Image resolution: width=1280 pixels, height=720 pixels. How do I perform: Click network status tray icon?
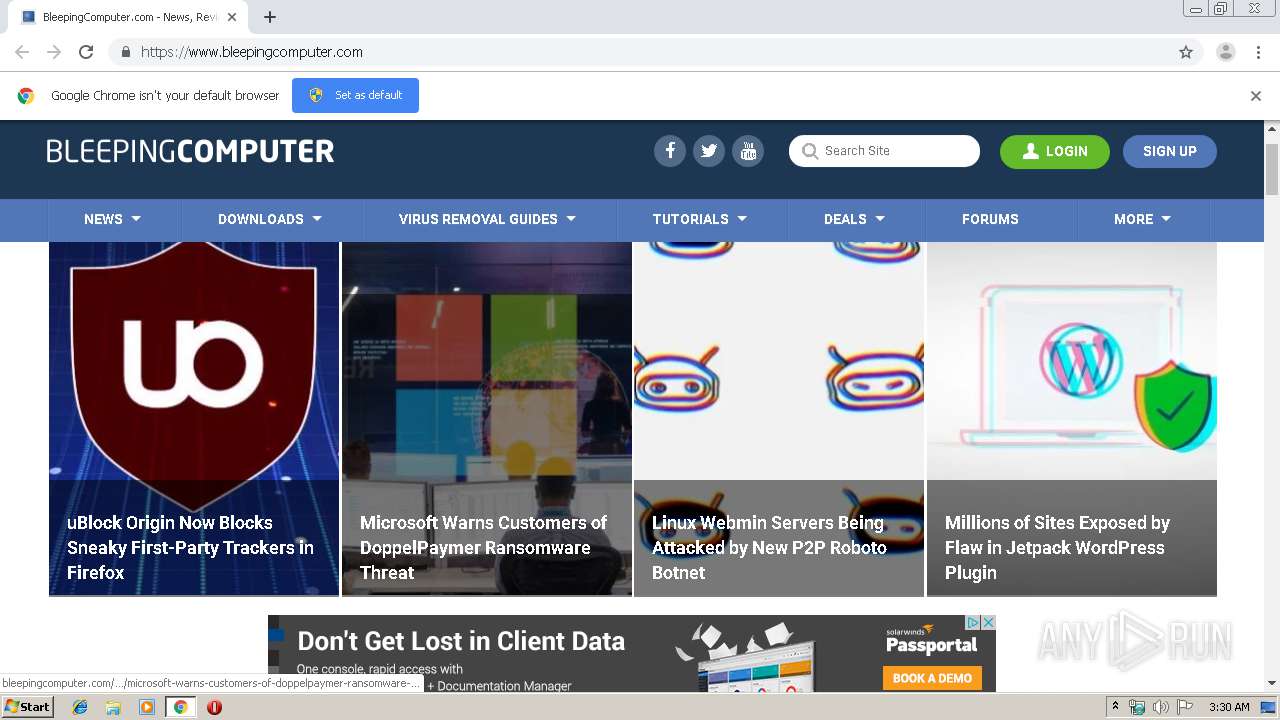[x=1137, y=707]
